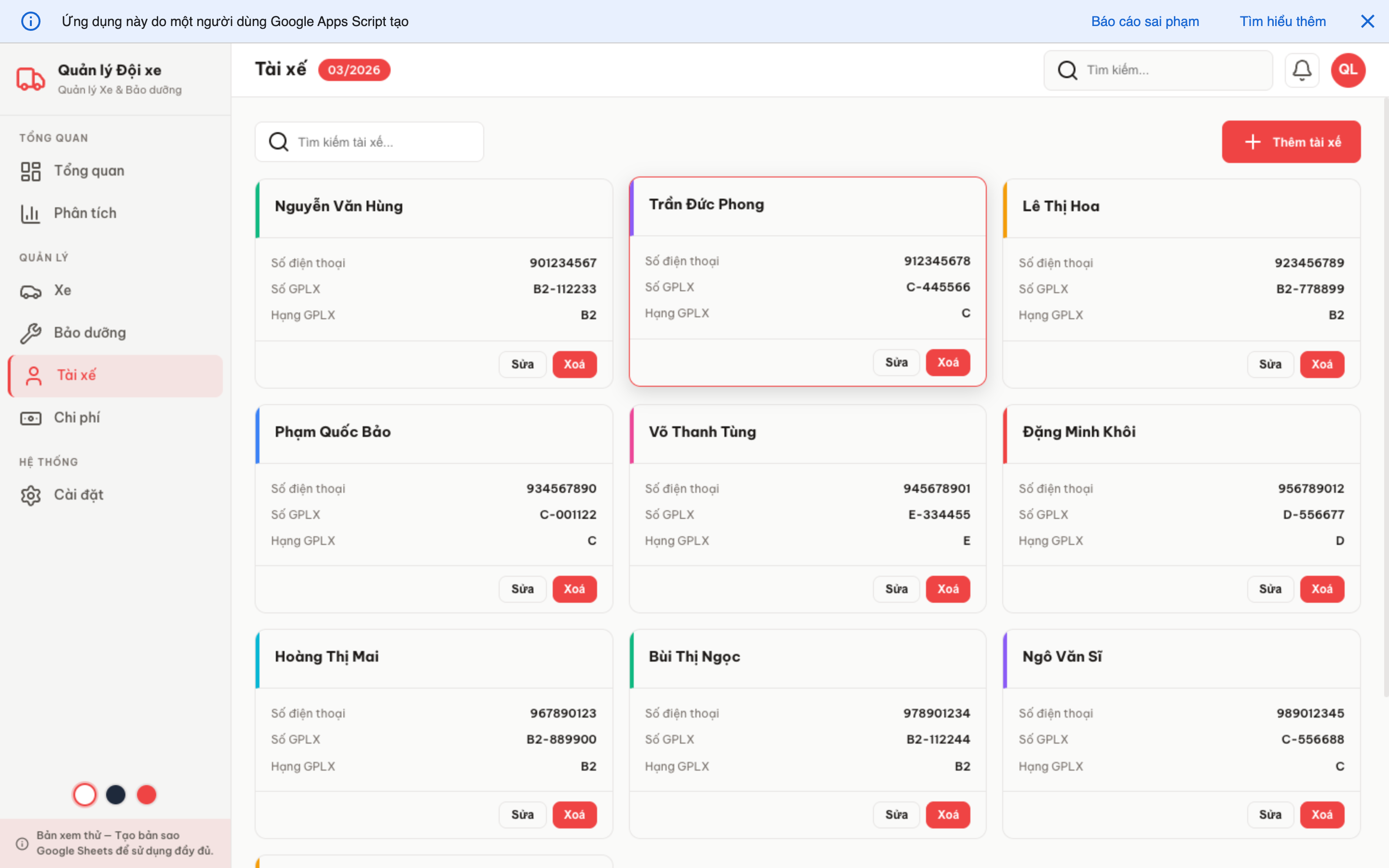Select the dark navy theme circle
This screenshot has height=868, width=1389.
click(116, 795)
